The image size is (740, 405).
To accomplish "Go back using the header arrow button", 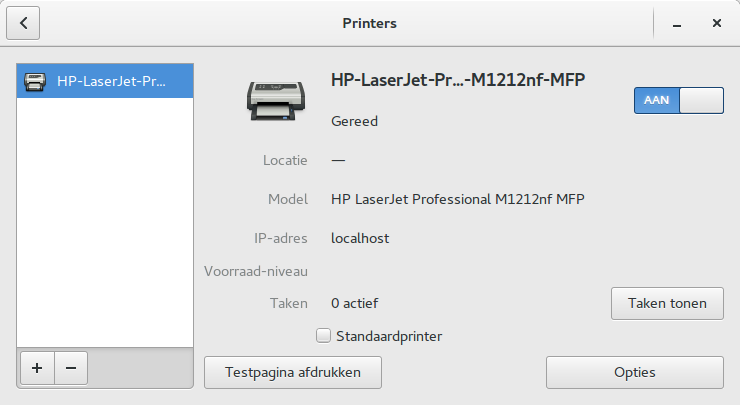I will 23,22.
